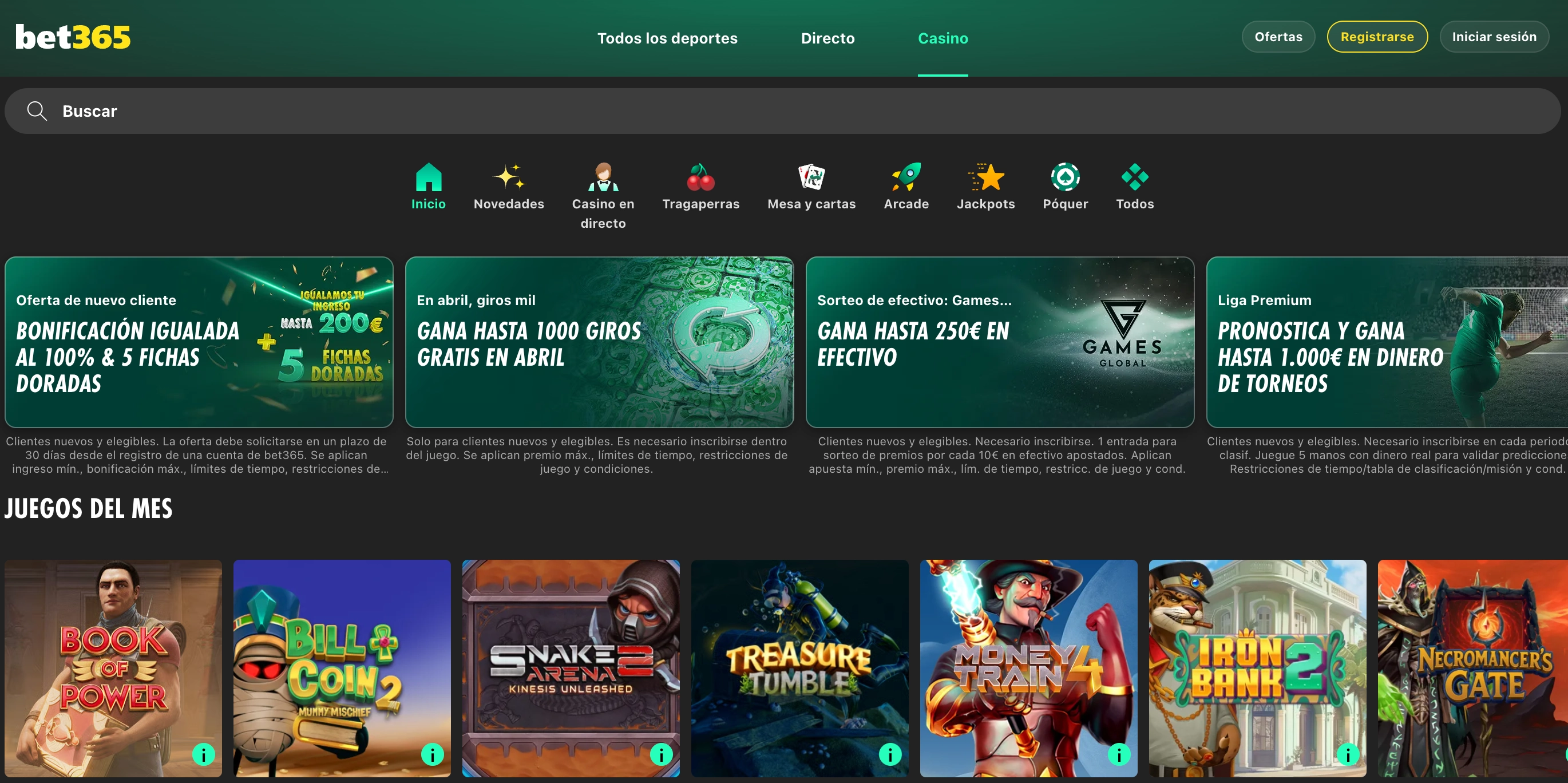This screenshot has width=1568, height=783.
Task: Open the Arcade rocket icon
Action: pos(906,177)
